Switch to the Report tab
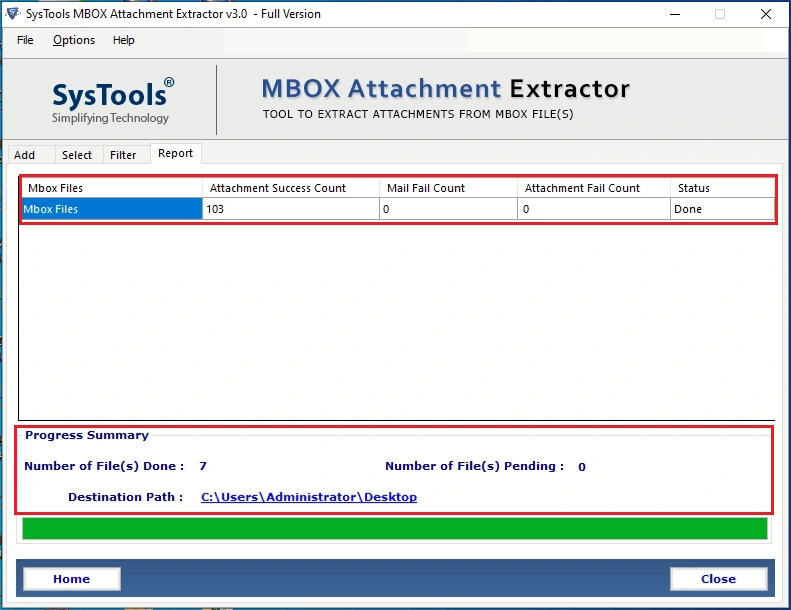Viewport: 791px width, 610px height. coord(175,153)
